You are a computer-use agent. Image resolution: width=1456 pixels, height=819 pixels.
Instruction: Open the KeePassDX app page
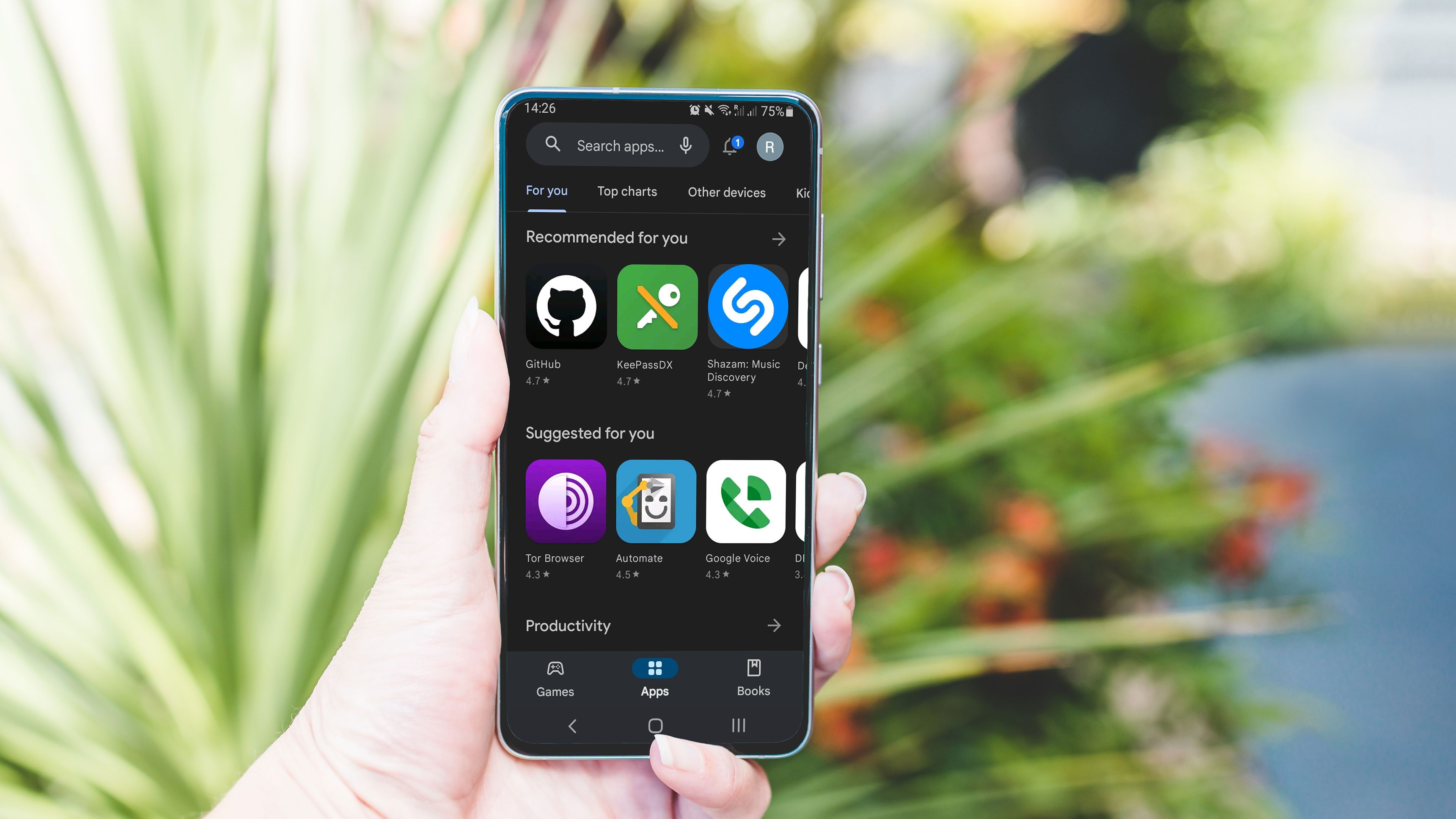(656, 307)
